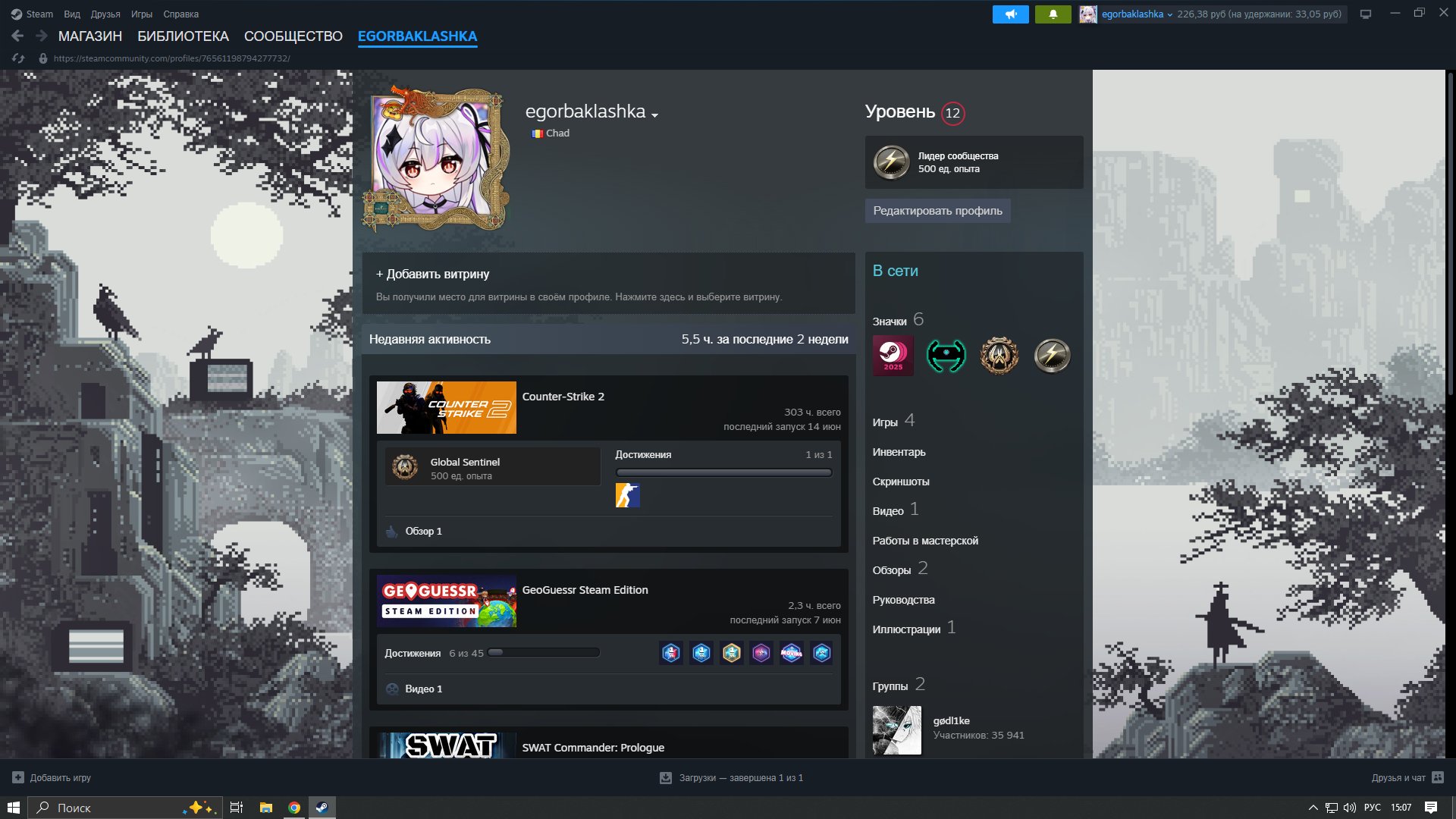The height and width of the screenshot is (819, 1456).
Task: Open the Работы в мастерской link
Action: point(925,541)
